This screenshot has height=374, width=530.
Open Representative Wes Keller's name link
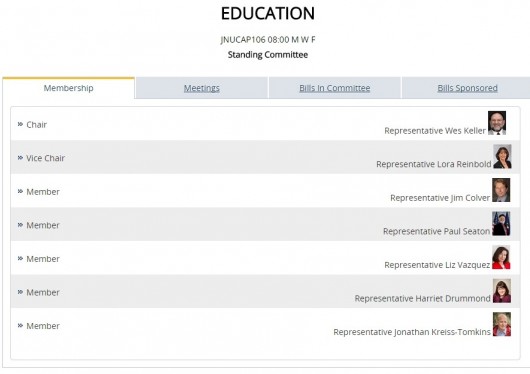[x=435, y=131]
